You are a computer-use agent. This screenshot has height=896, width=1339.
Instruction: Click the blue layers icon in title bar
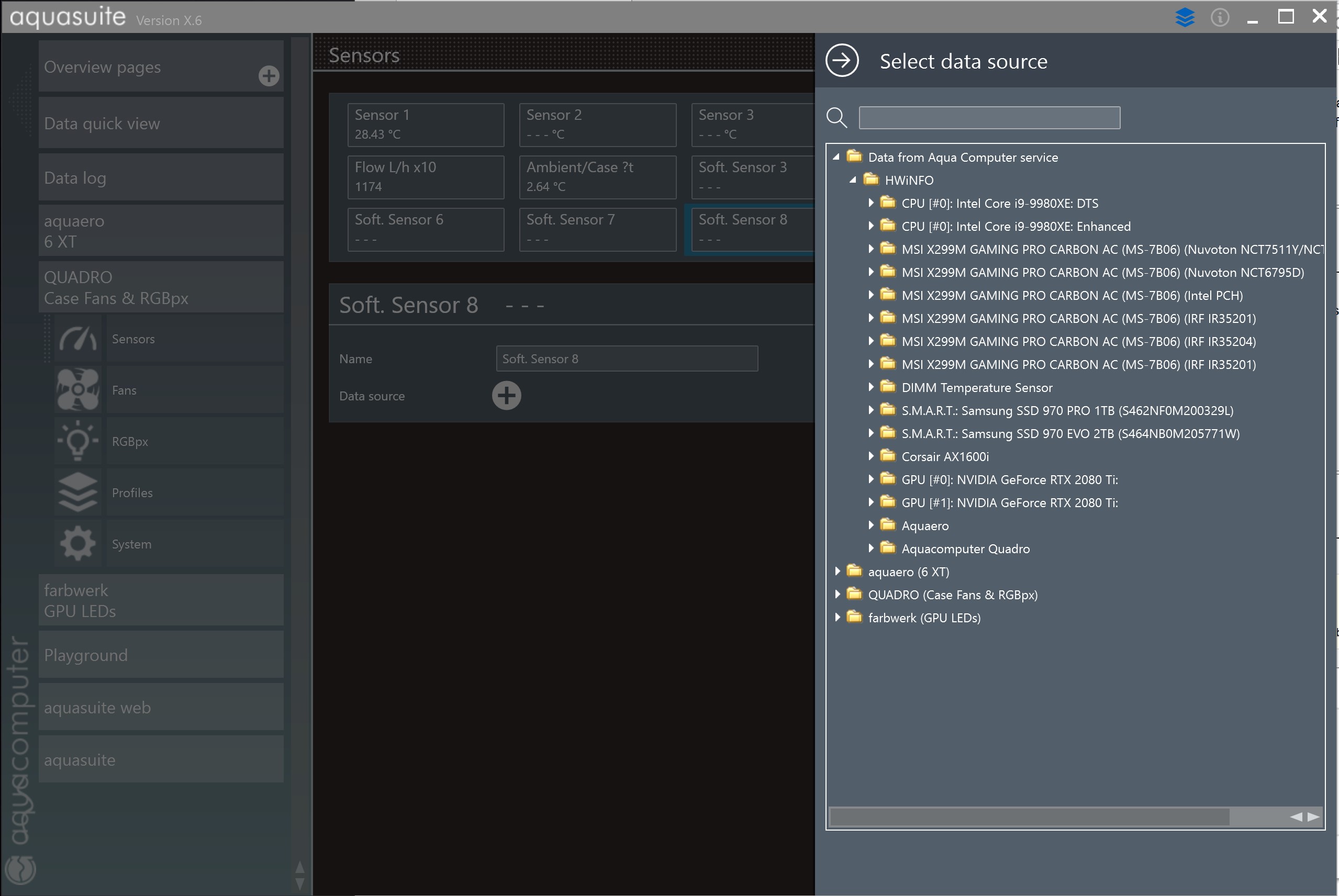point(1185,17)
